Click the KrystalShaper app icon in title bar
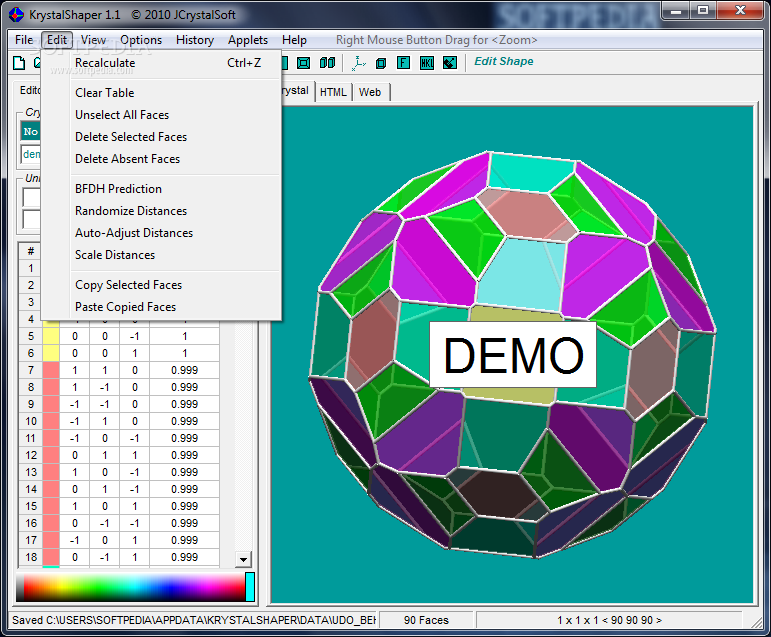771x637 pixels. (x=16, y=15)
